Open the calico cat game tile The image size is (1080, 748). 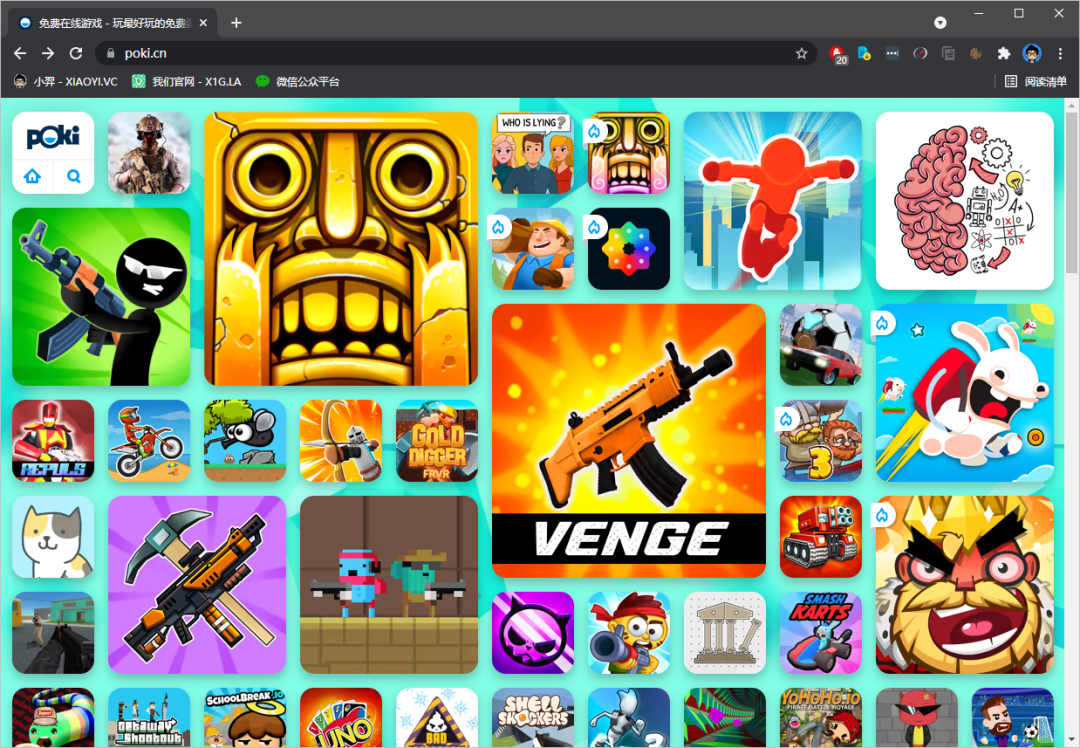pyautogui.click(x=53, y=537)
